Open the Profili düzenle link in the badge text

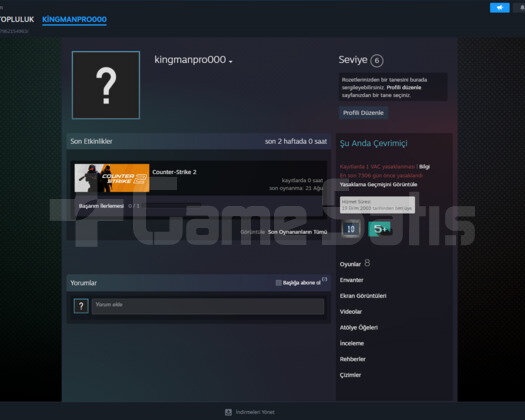[x=404, y=87]
